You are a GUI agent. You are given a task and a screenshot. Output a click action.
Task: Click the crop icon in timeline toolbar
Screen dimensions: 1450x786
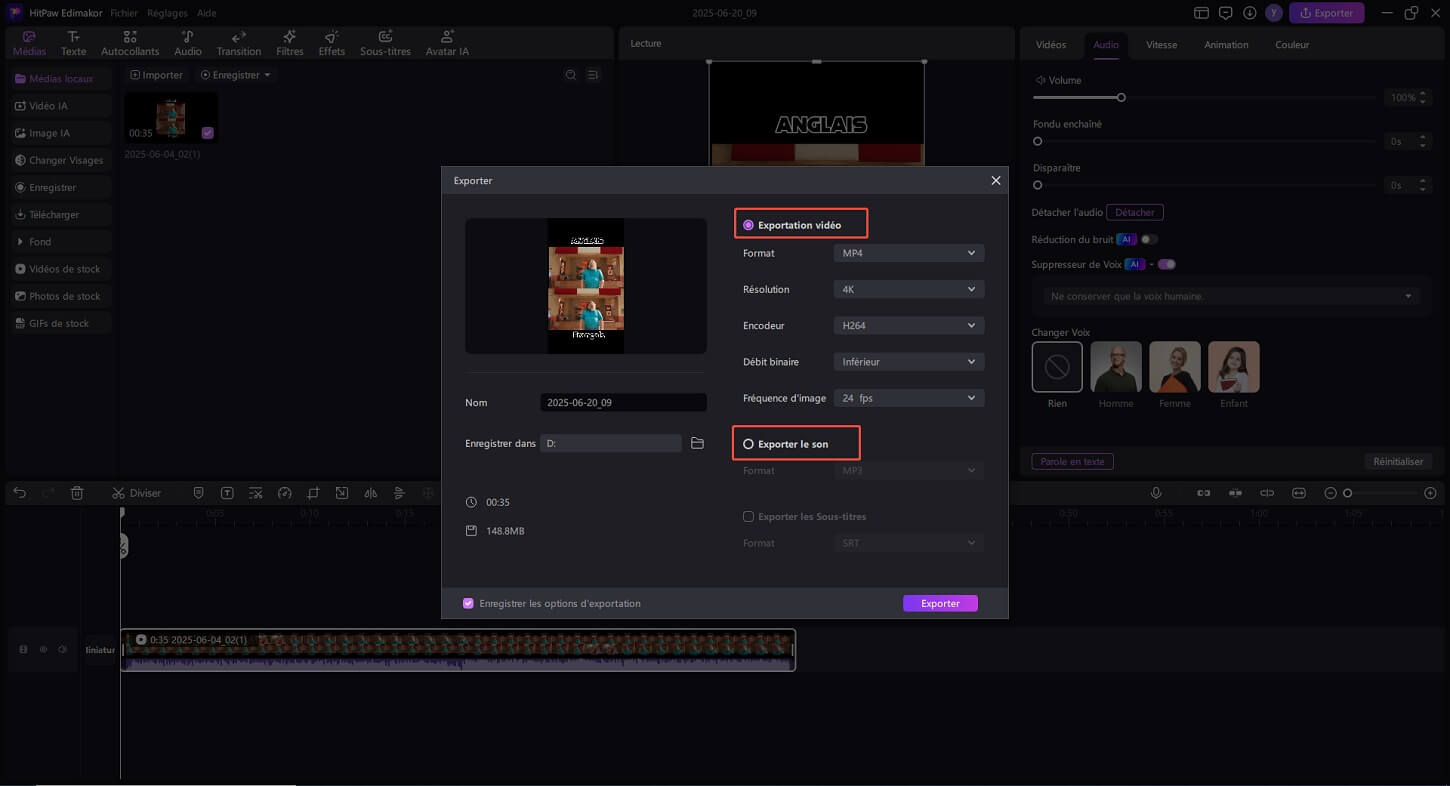pyautogui.click(x=313, y=493)
